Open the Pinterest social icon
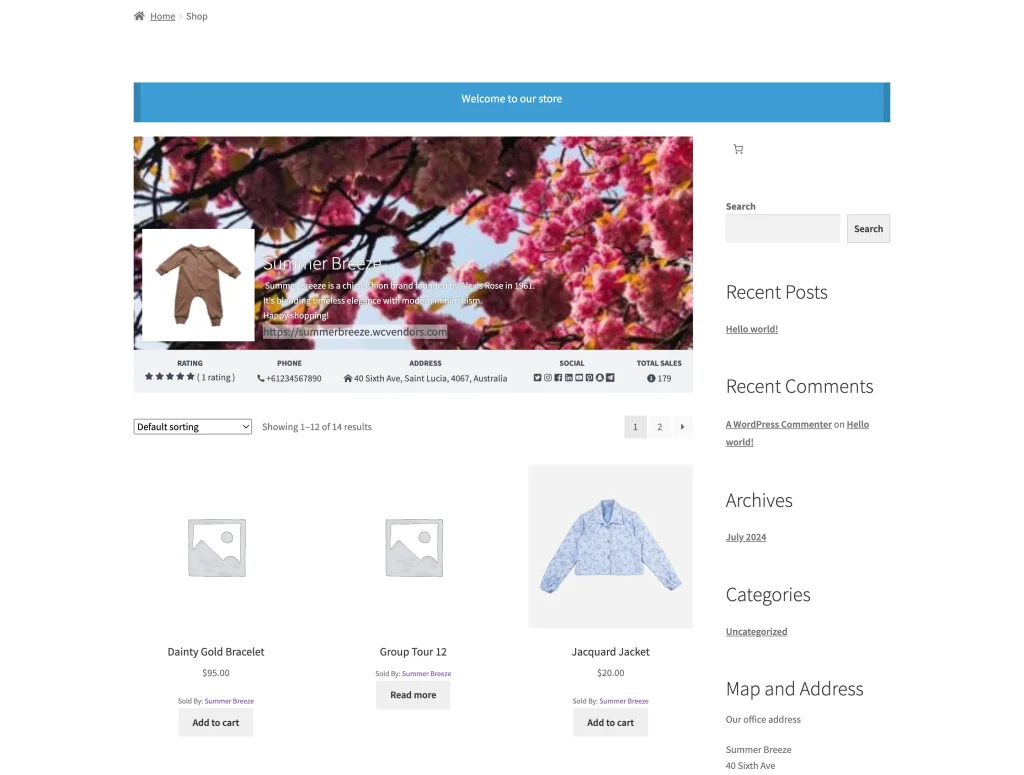The image size is (1024, 775). (x=589, y=377)
